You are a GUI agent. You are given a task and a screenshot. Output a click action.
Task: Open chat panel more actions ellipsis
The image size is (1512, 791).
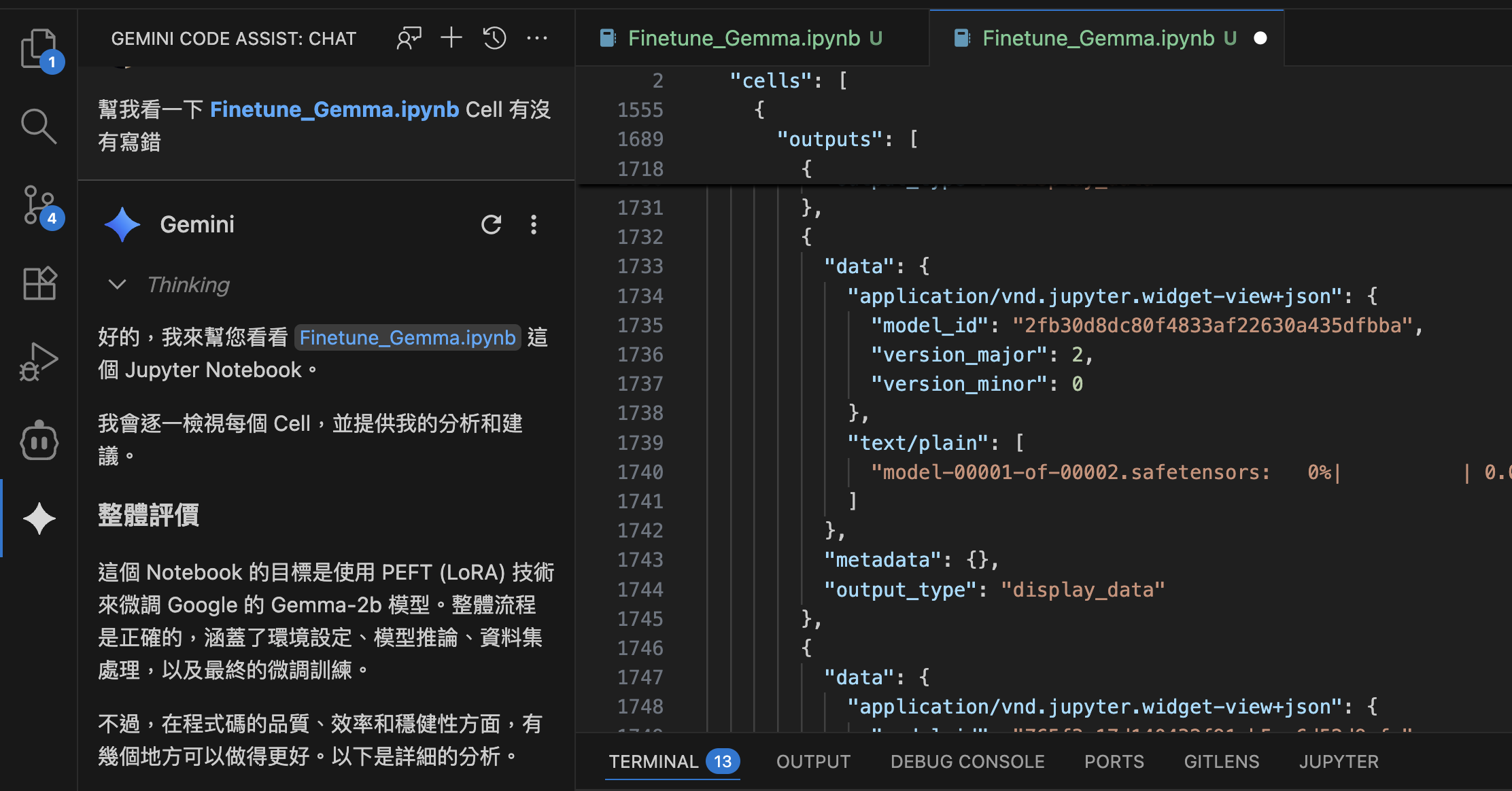click(x=537, y=38)
